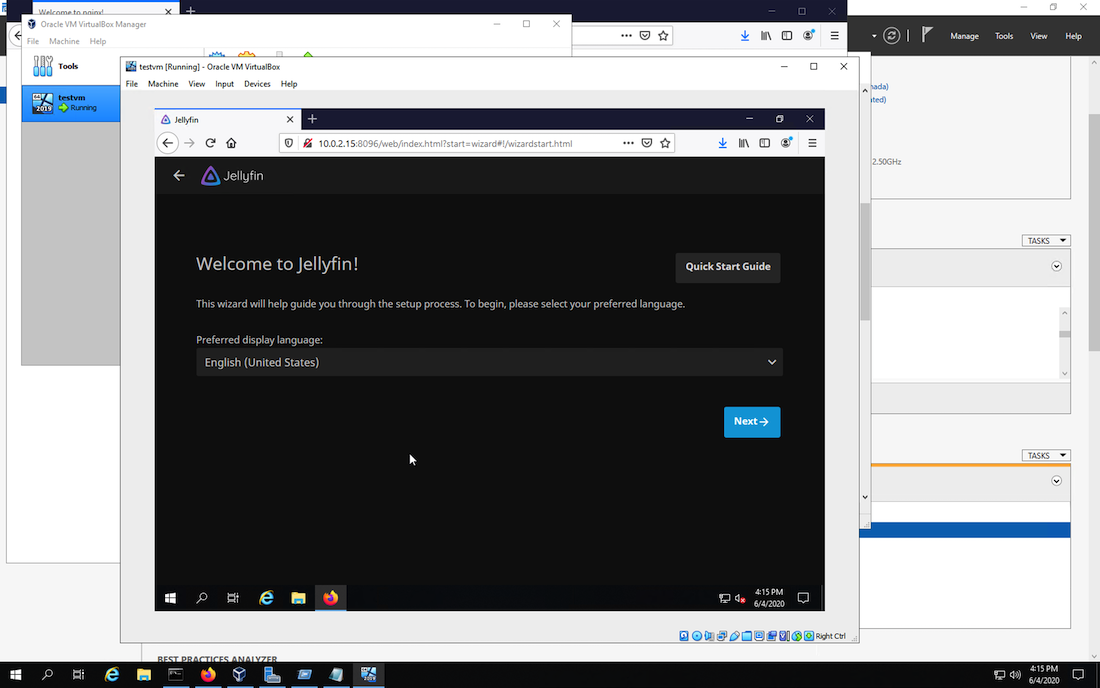Expand the TASKS dropdown in Server Manager

click(x=1046, y=240)
